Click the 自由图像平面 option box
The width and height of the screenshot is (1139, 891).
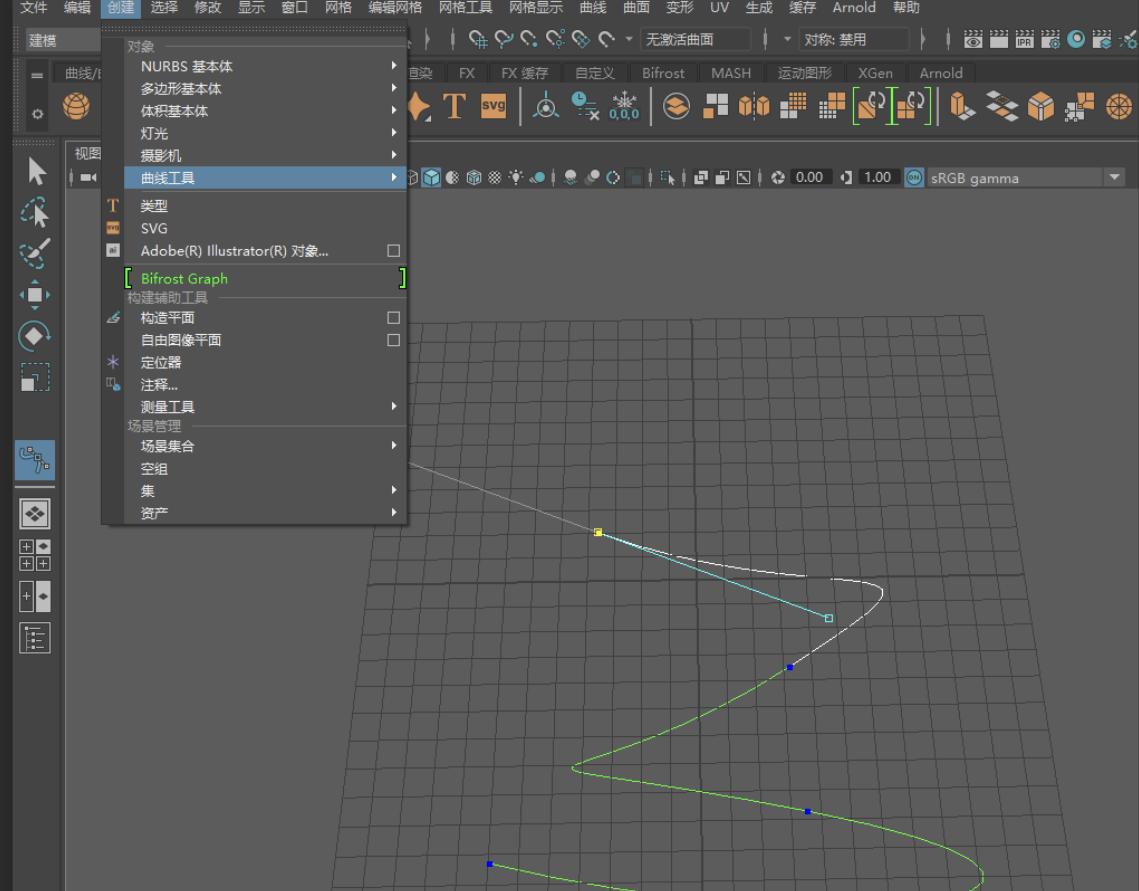click(393, 340)
